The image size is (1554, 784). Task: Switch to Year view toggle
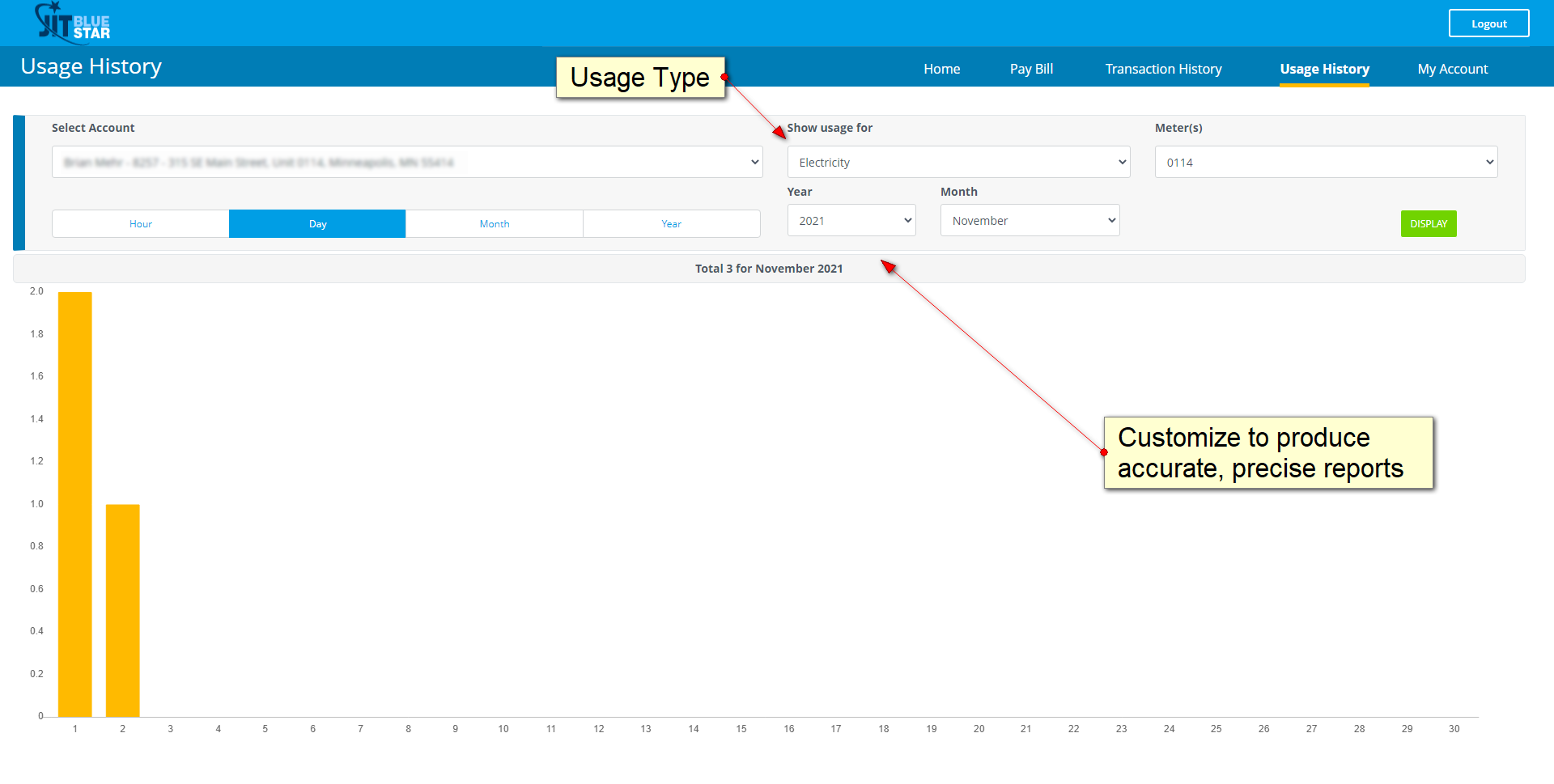click(x=671, y=224)
